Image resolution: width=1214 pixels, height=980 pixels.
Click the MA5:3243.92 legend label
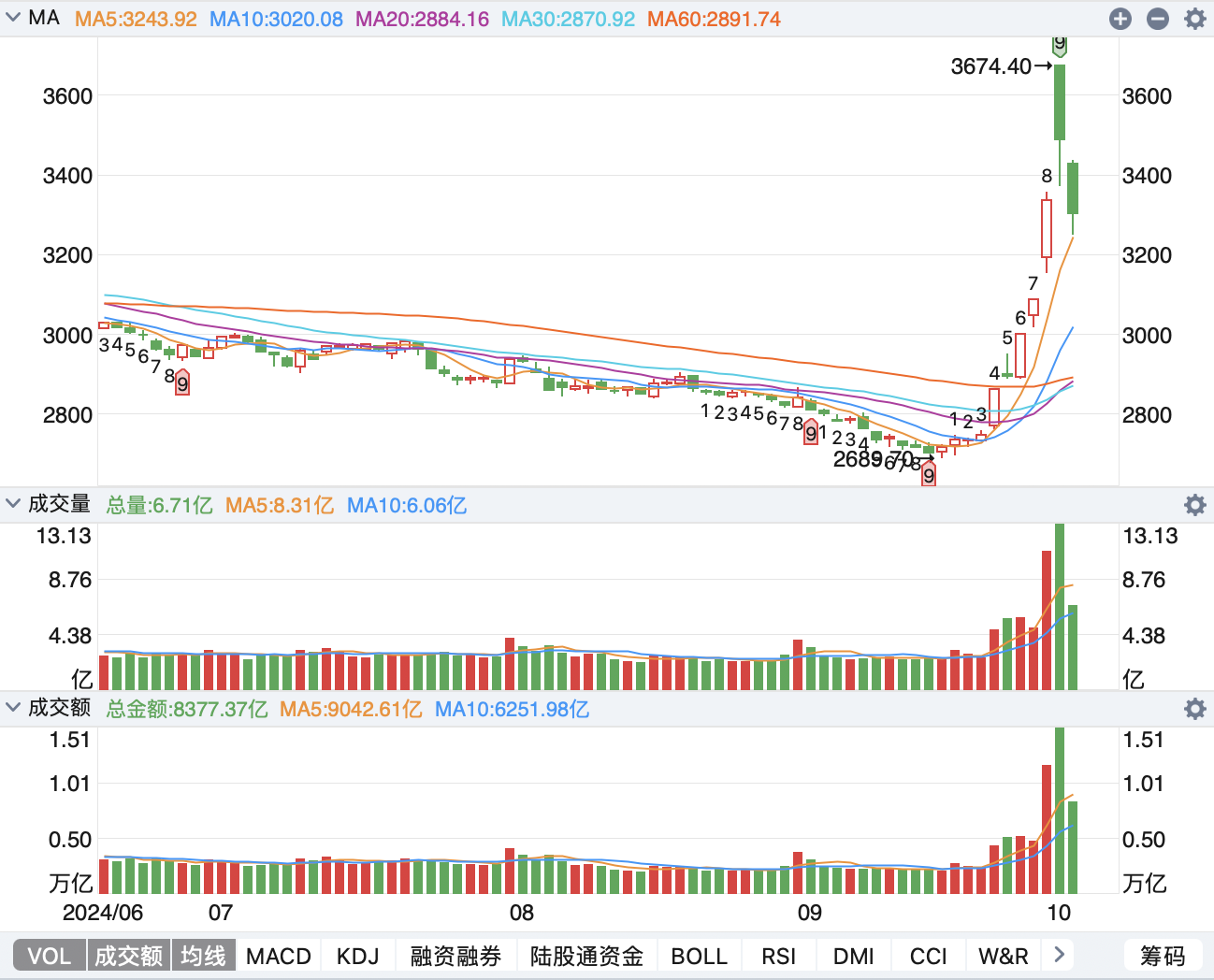click(137, 17)
